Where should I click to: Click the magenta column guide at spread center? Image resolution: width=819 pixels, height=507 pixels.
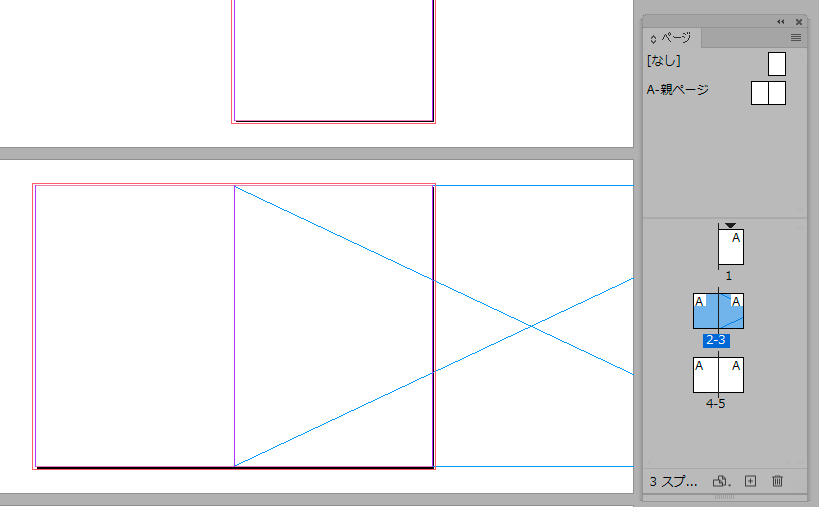point(235,326)
